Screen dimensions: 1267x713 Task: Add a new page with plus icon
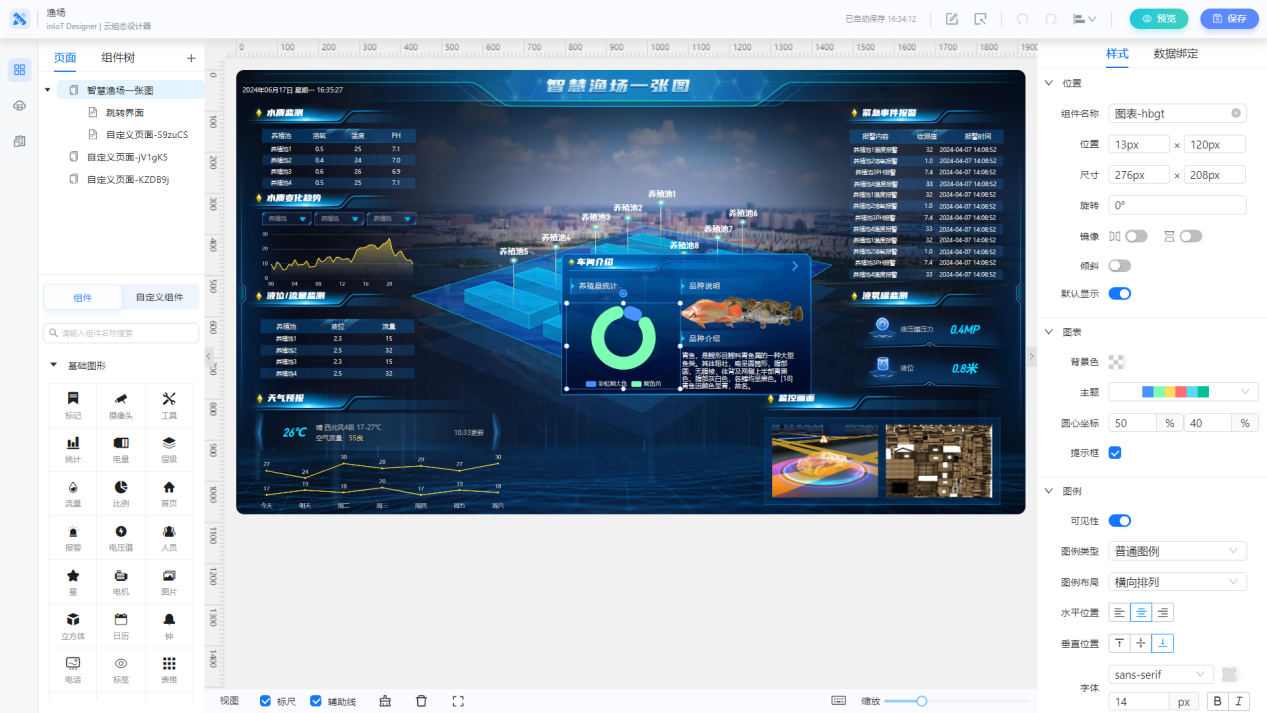click(x=191, y=58)
